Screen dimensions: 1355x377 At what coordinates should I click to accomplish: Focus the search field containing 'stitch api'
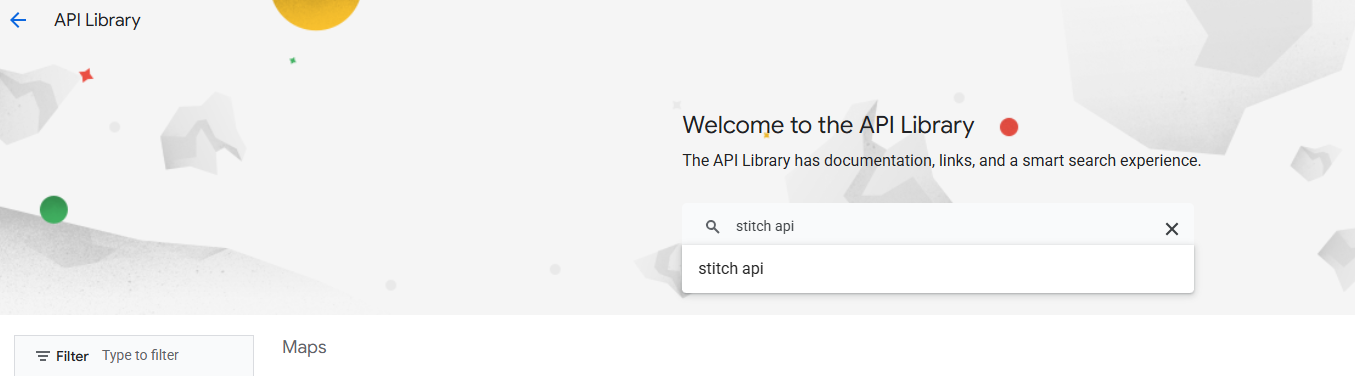pyautogui.click(x=938, y=227)
